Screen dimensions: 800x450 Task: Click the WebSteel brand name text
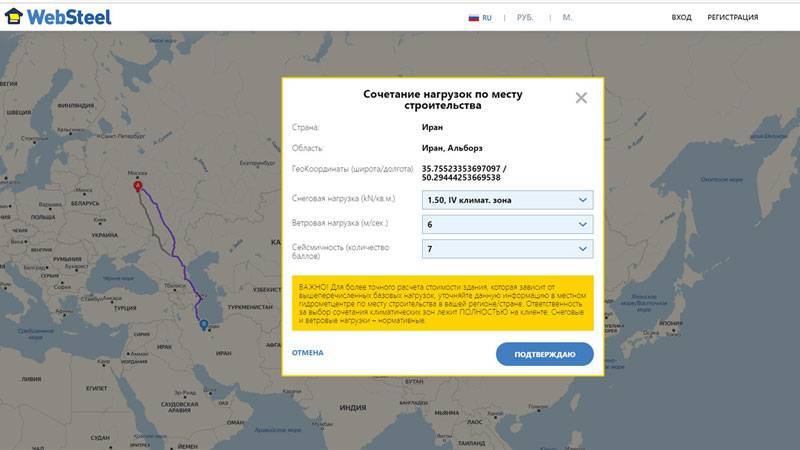69,17
